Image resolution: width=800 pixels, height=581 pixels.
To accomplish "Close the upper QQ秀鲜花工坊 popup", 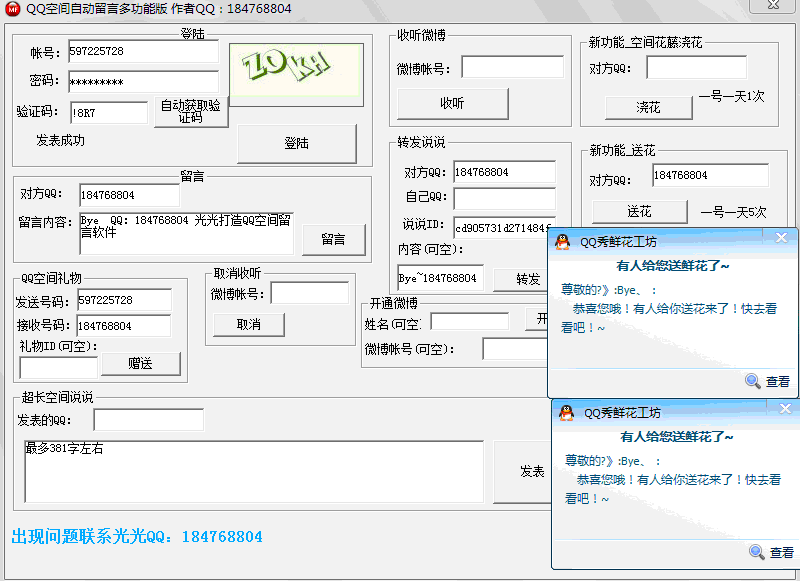I will pos(781,237).
